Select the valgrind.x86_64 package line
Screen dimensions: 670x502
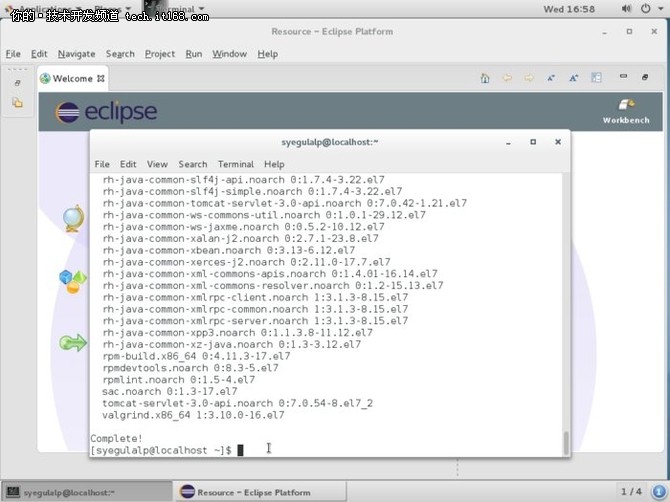193,415
